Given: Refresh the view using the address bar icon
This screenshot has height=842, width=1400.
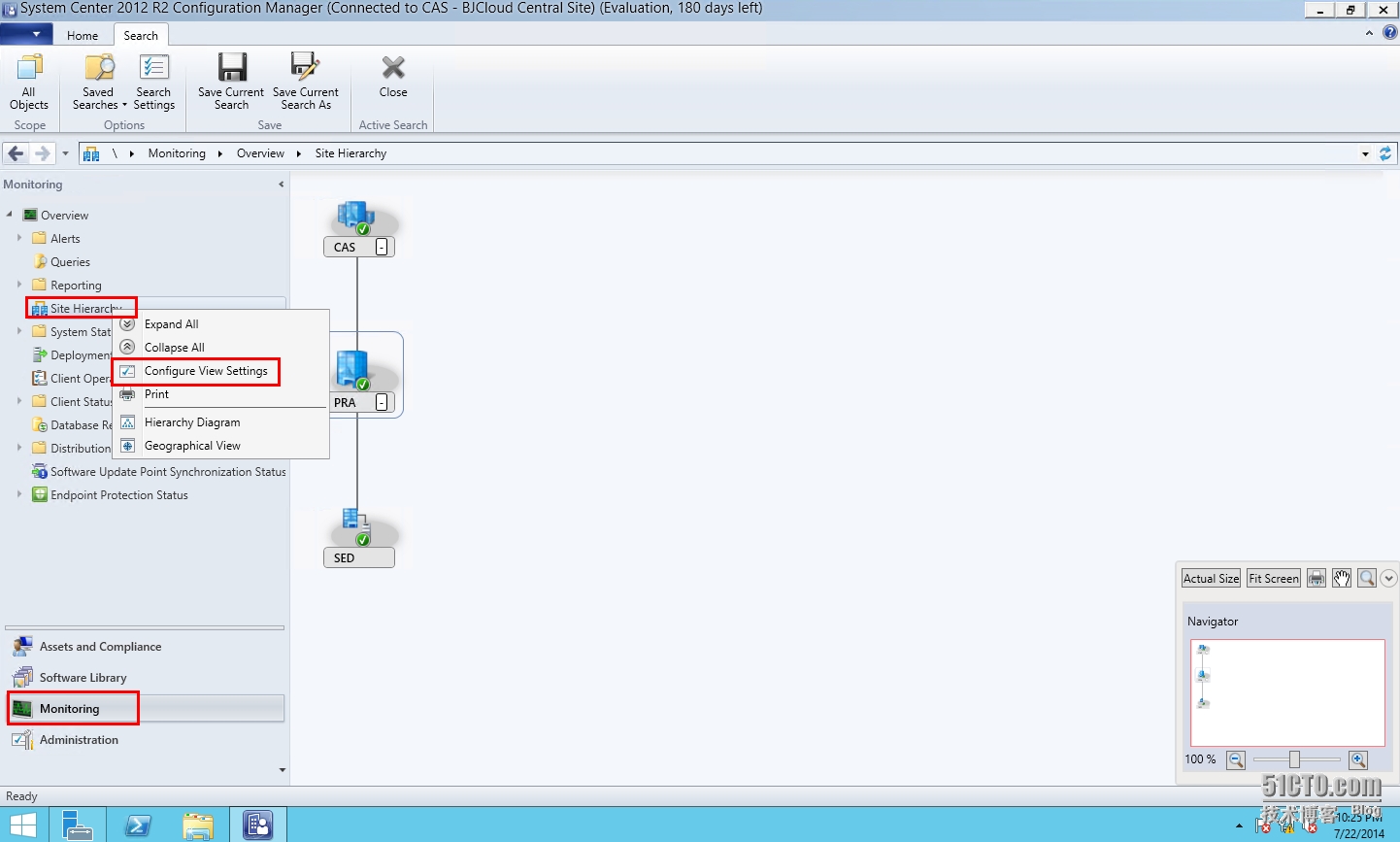Looking at the screenshot, I should click(x=1385, y=153).
